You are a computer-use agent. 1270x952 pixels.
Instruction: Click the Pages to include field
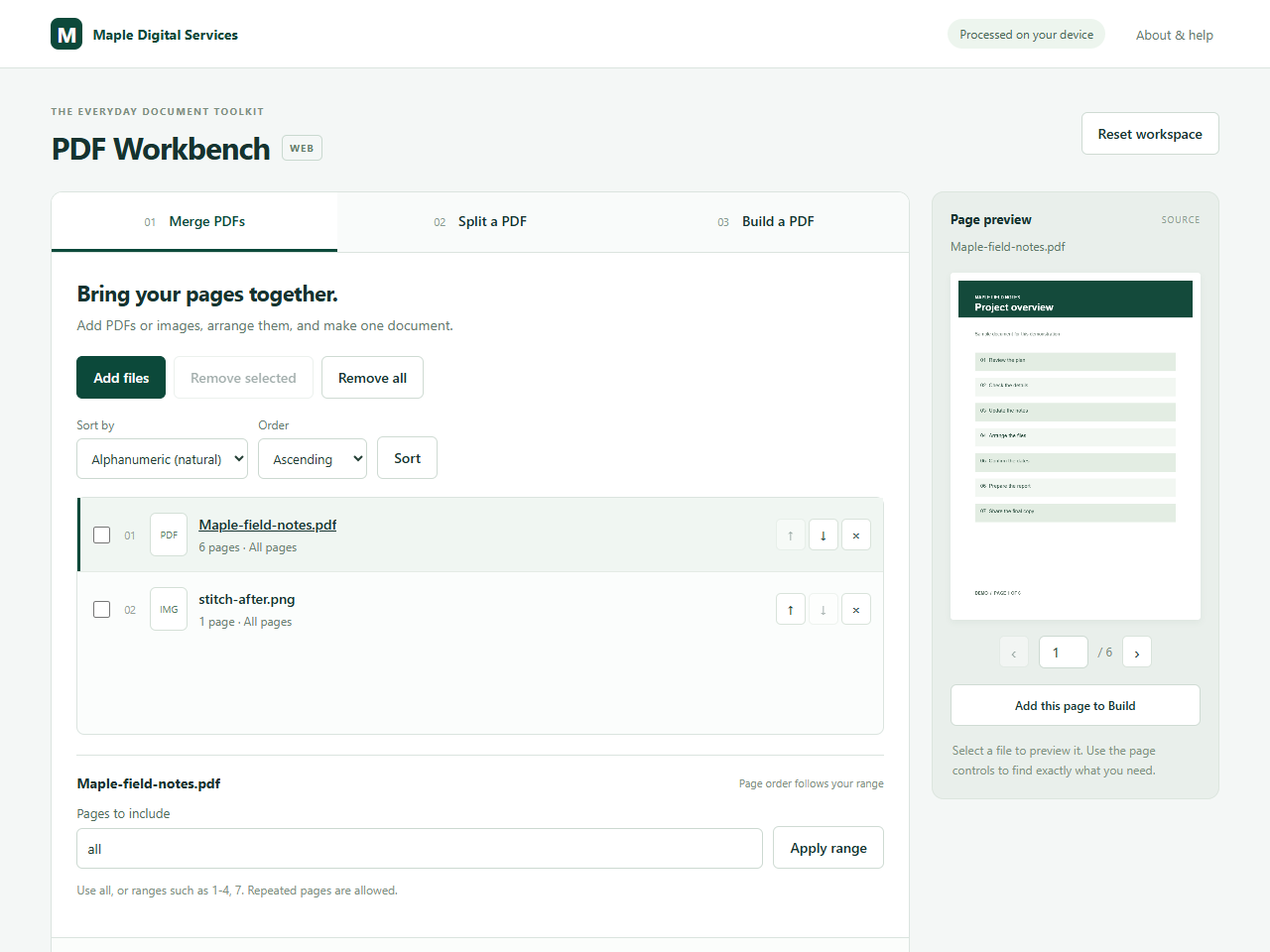point(420,849)
